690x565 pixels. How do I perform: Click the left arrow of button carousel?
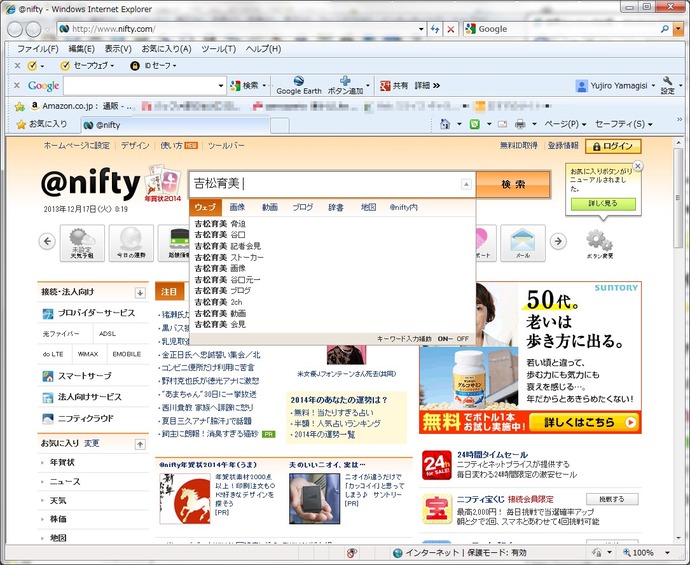pos(47,241)
